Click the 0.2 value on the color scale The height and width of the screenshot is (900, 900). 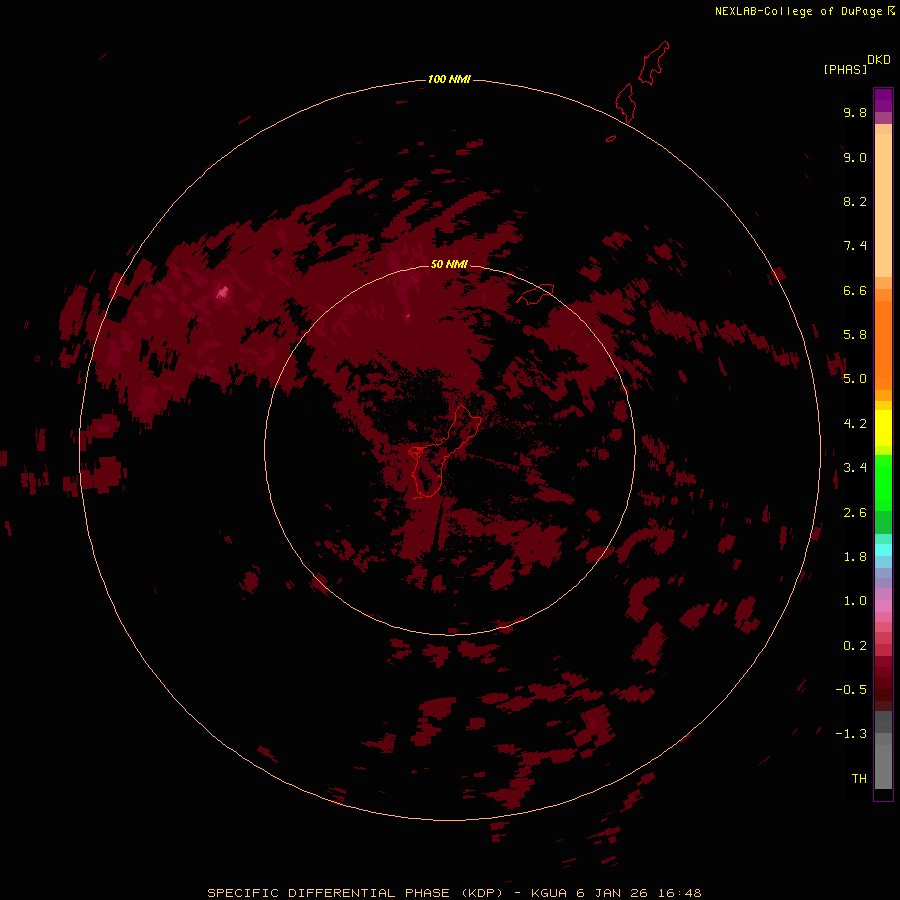[855, 646]
